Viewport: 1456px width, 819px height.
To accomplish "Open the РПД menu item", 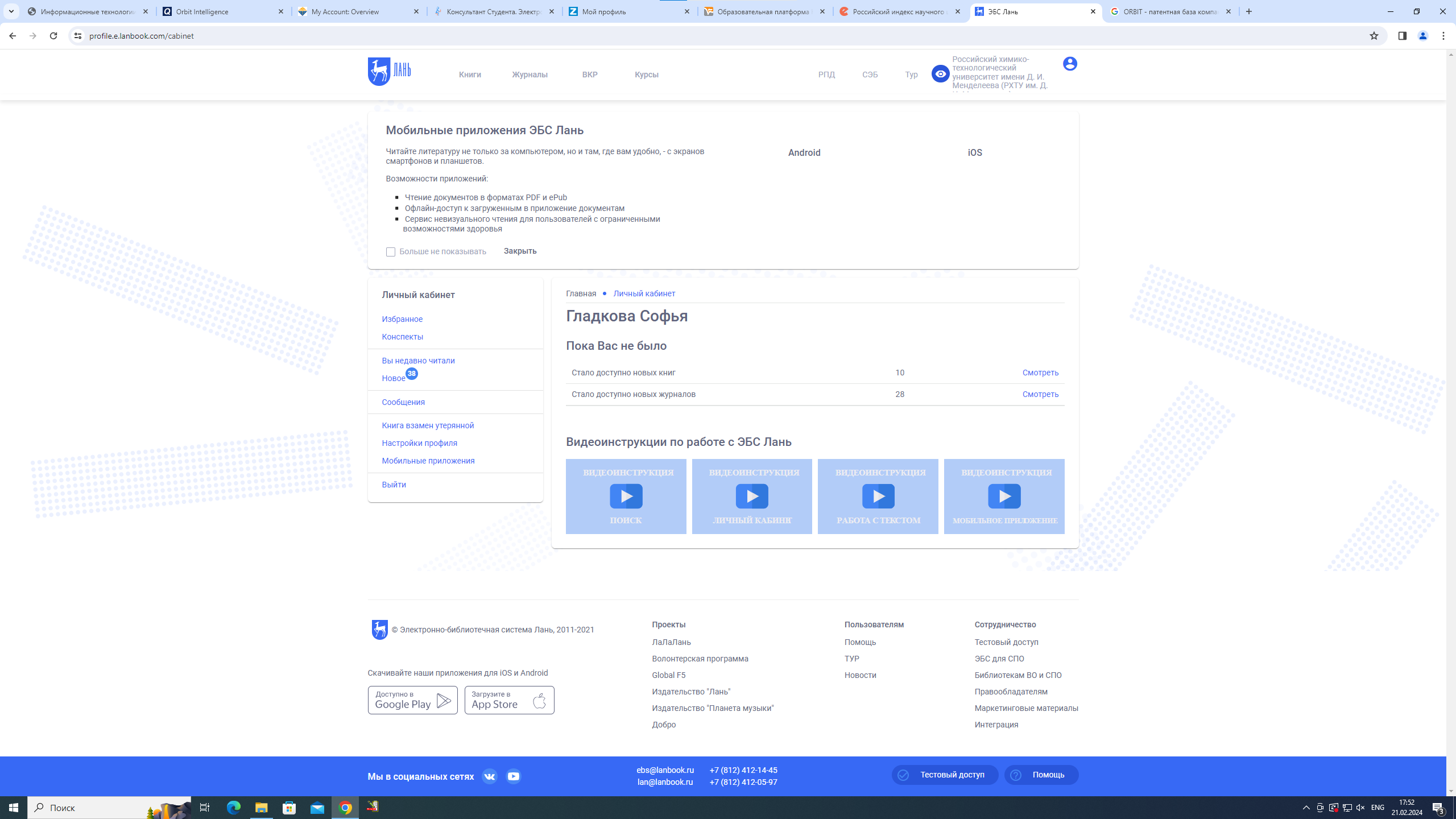I will pyautogui.click(x=826, y=75).
